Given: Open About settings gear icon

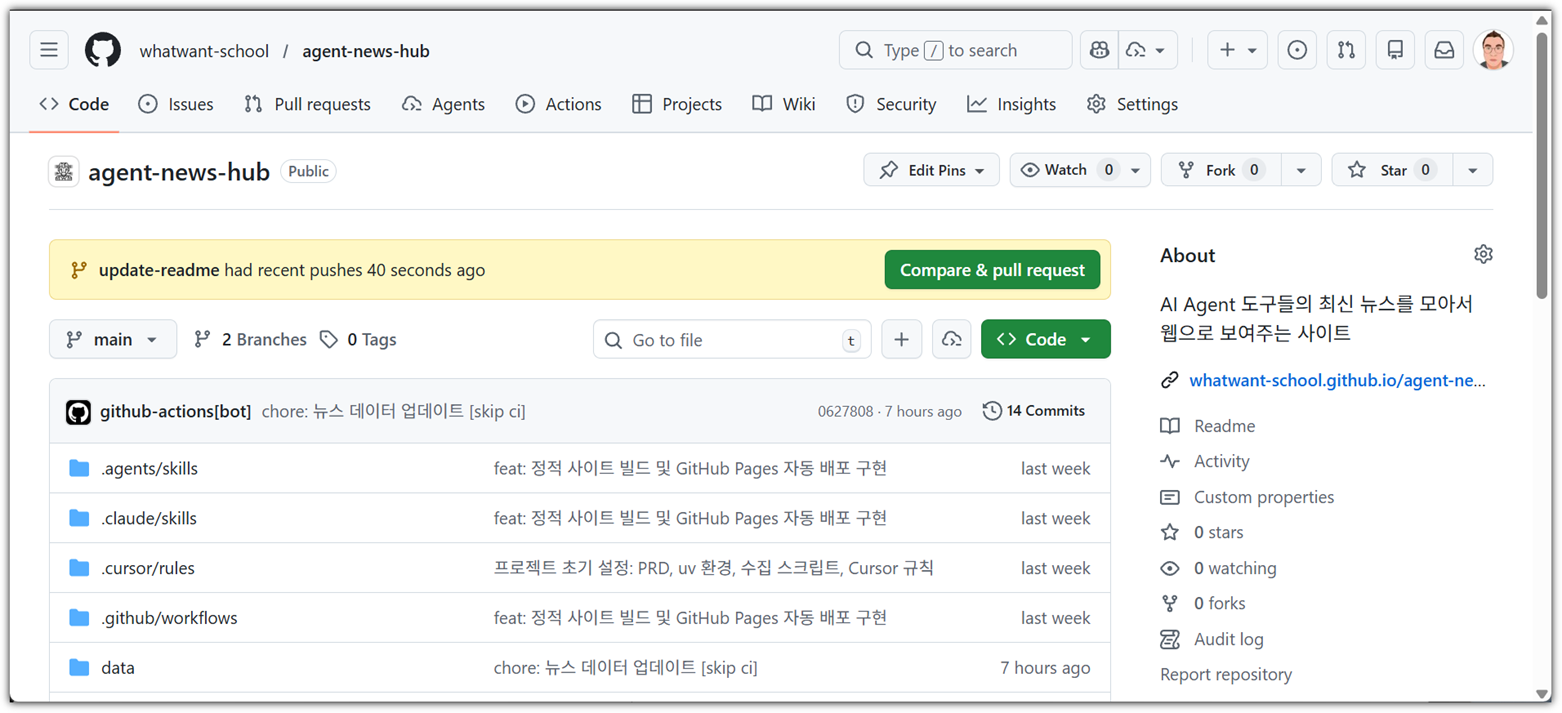Looking at the screenshot, I should coord(1483,254).
